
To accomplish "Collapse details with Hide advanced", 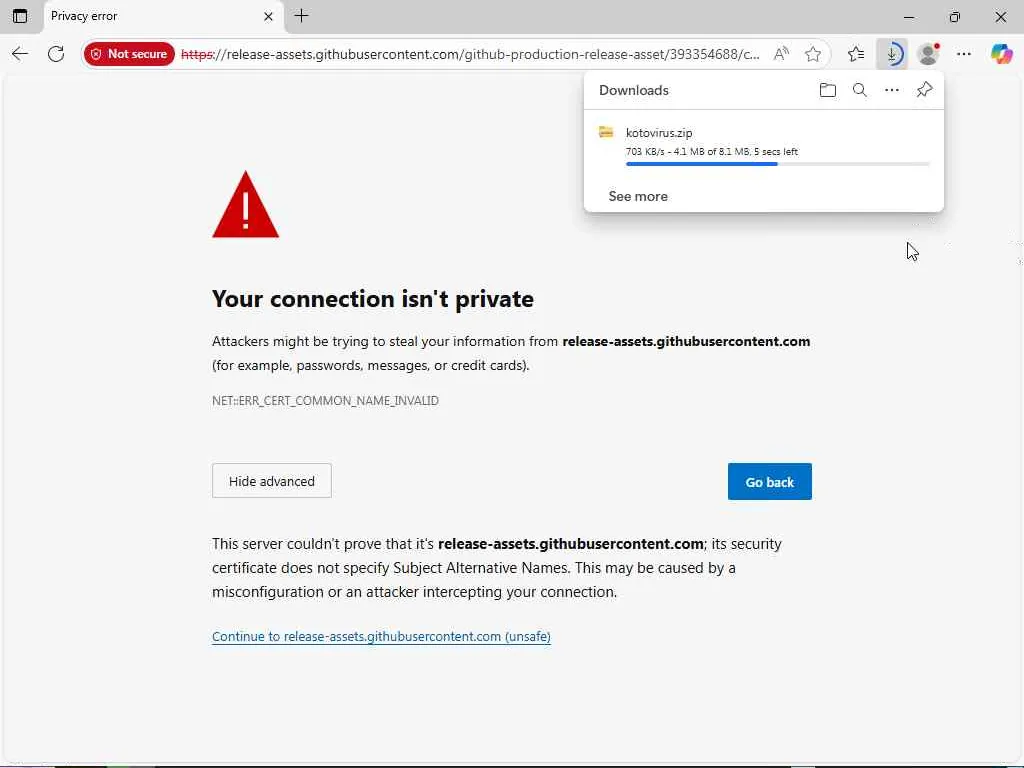I will click(272, 481).
